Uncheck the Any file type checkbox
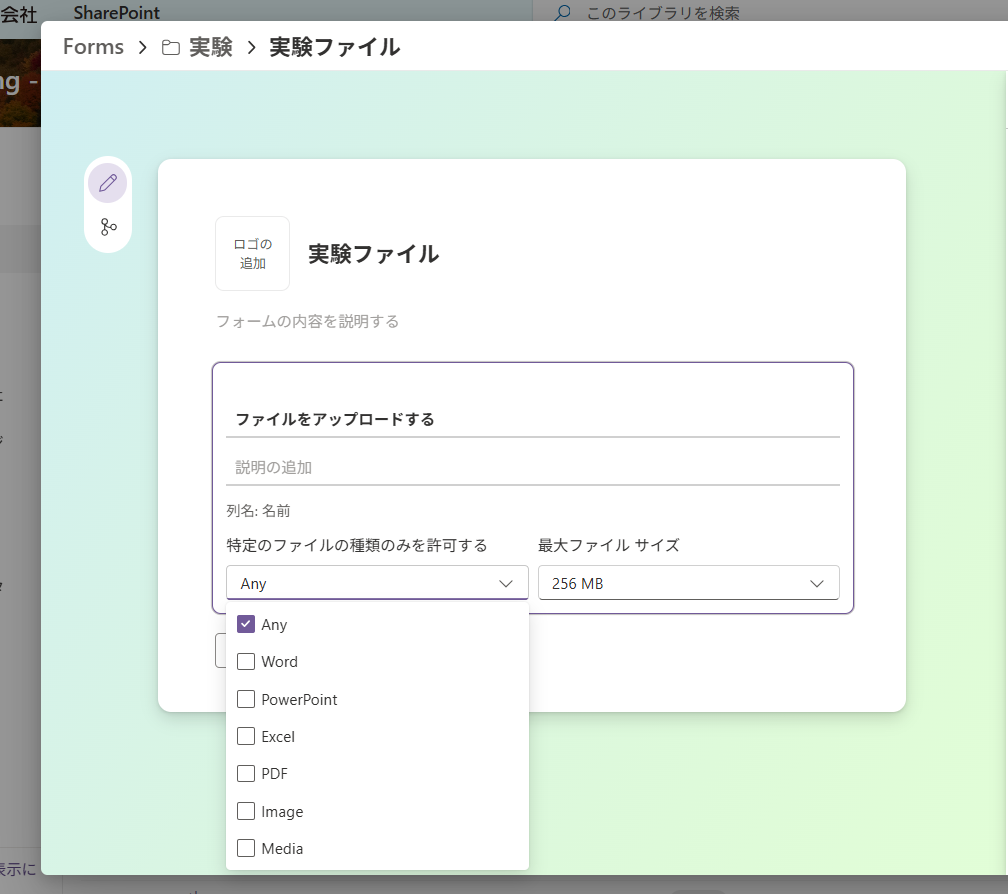Image resolution: width=1008 pixels, height=894 pixels. pyautogui.click(x=246, y=624)
